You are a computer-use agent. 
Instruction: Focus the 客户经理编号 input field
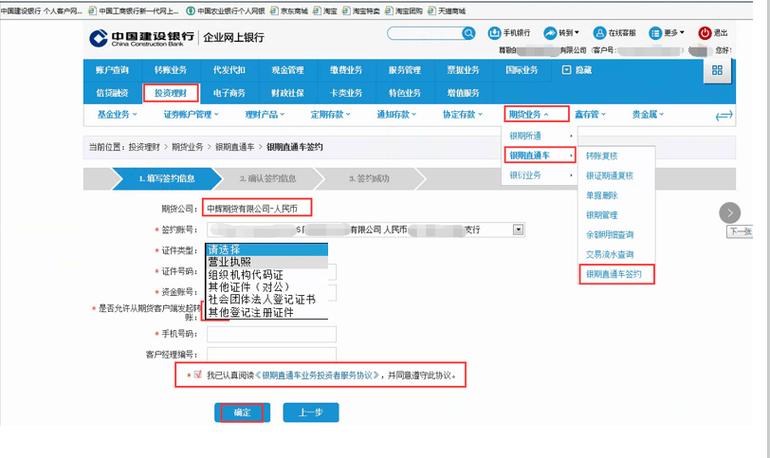click(272, 354)
